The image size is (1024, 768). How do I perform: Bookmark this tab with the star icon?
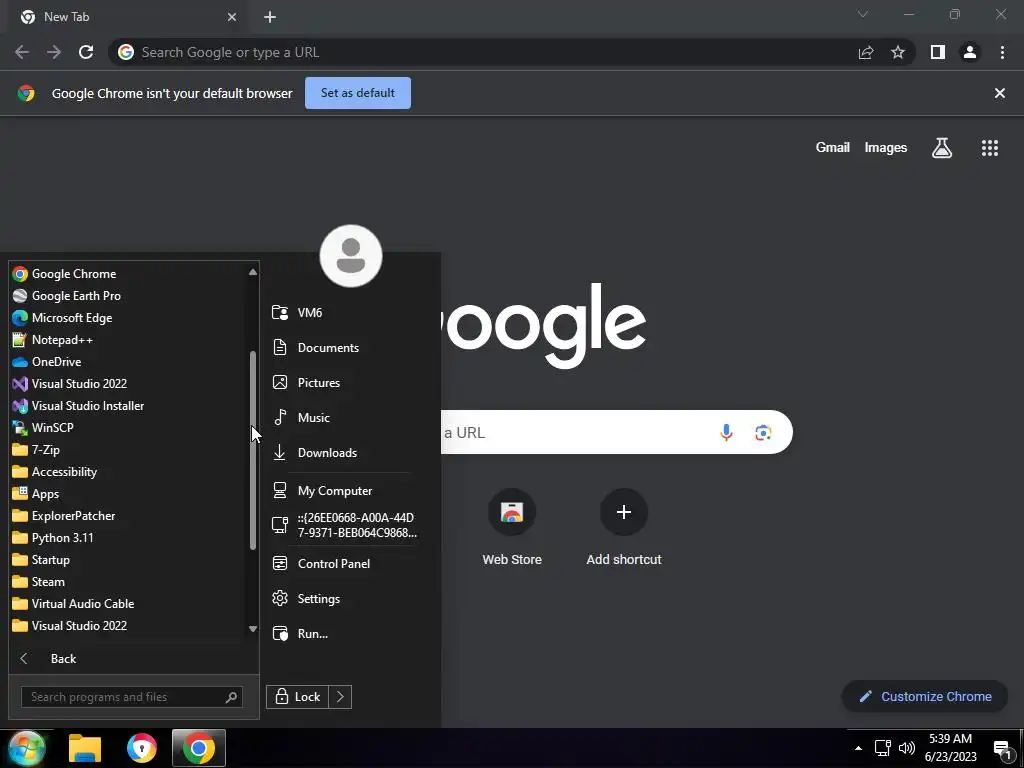(898, 52)
